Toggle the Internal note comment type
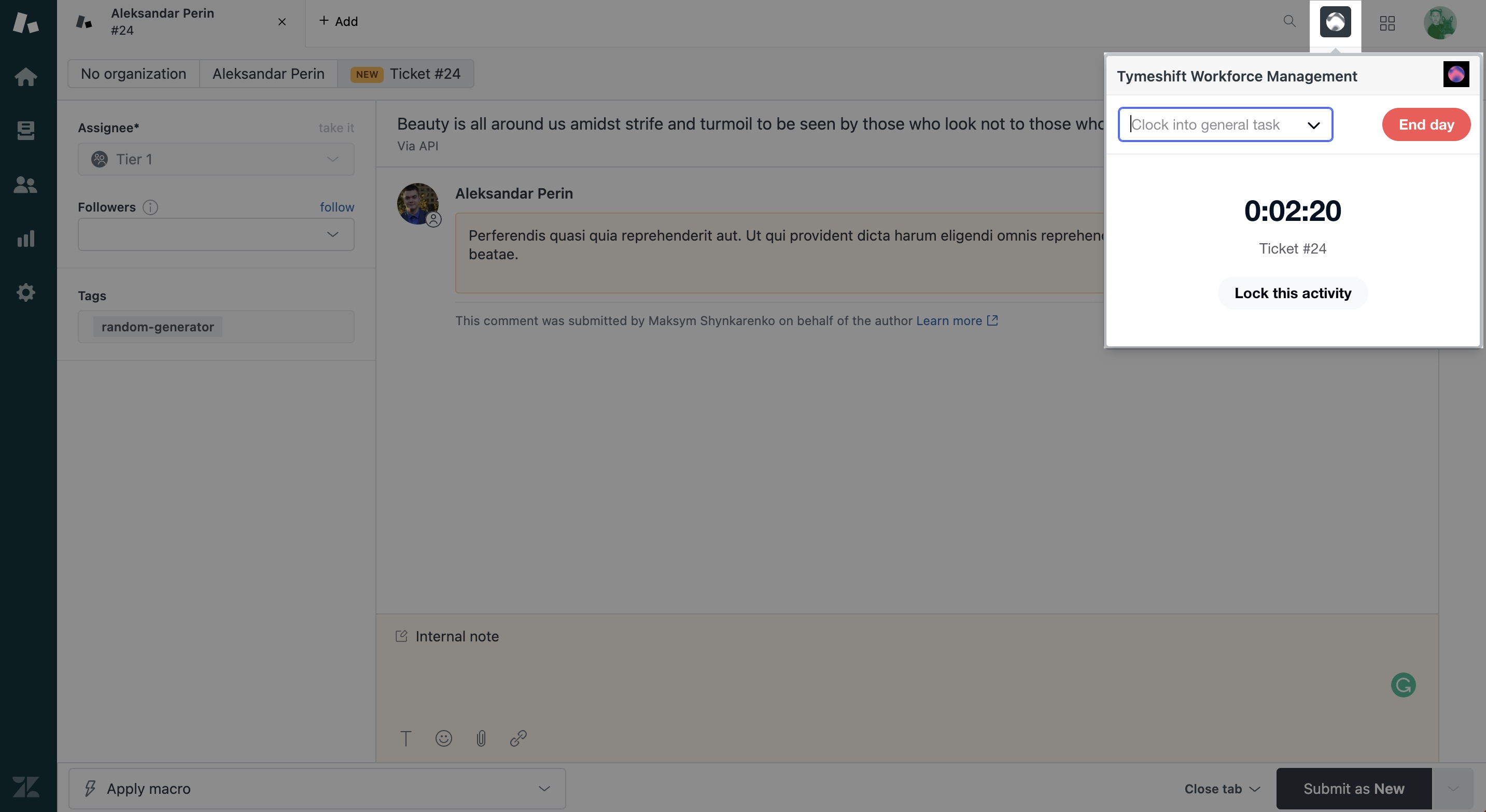 [x=447, y=636]
